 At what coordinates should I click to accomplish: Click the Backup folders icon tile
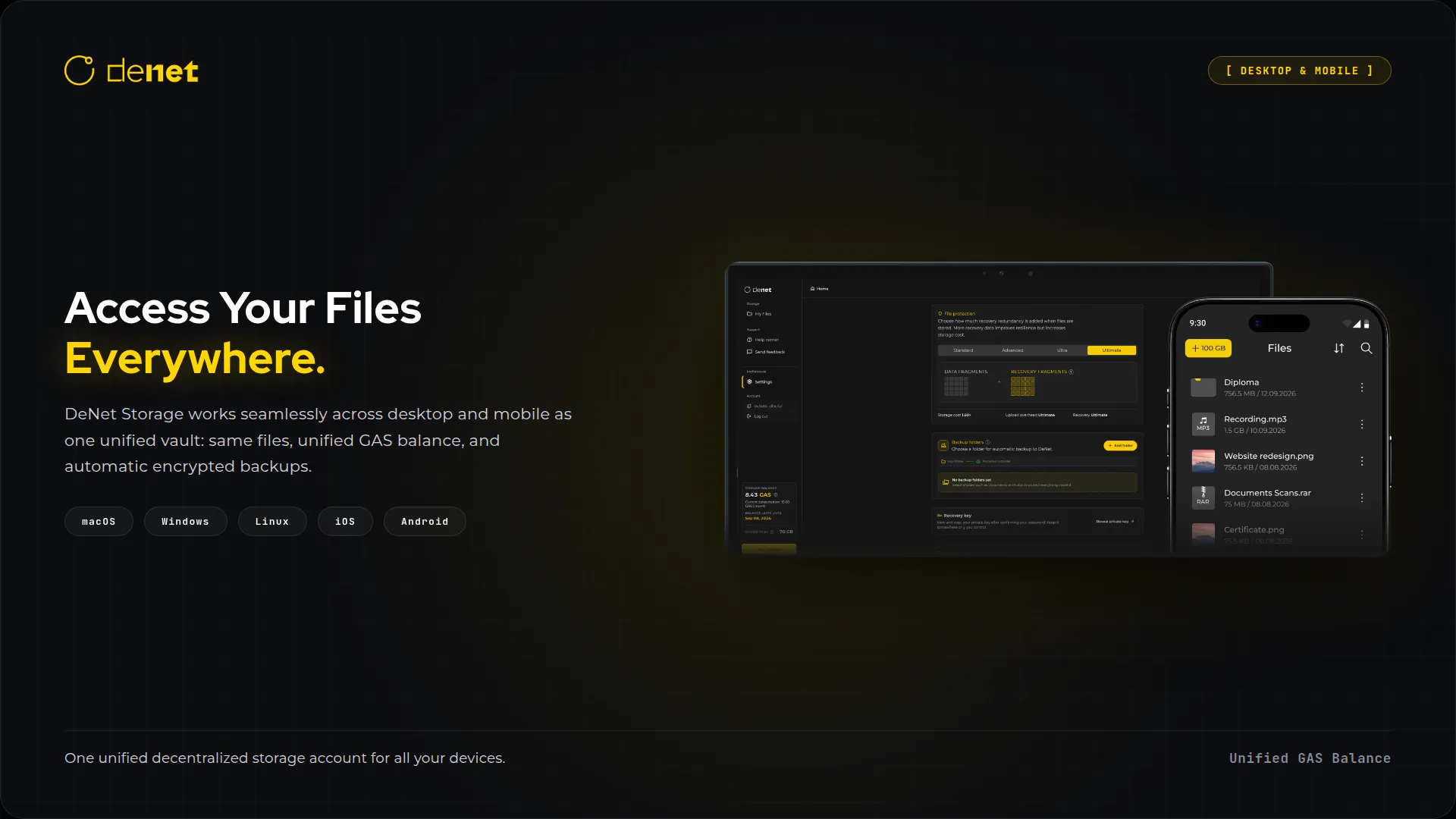pyautogui.click(x=943, y=446)
